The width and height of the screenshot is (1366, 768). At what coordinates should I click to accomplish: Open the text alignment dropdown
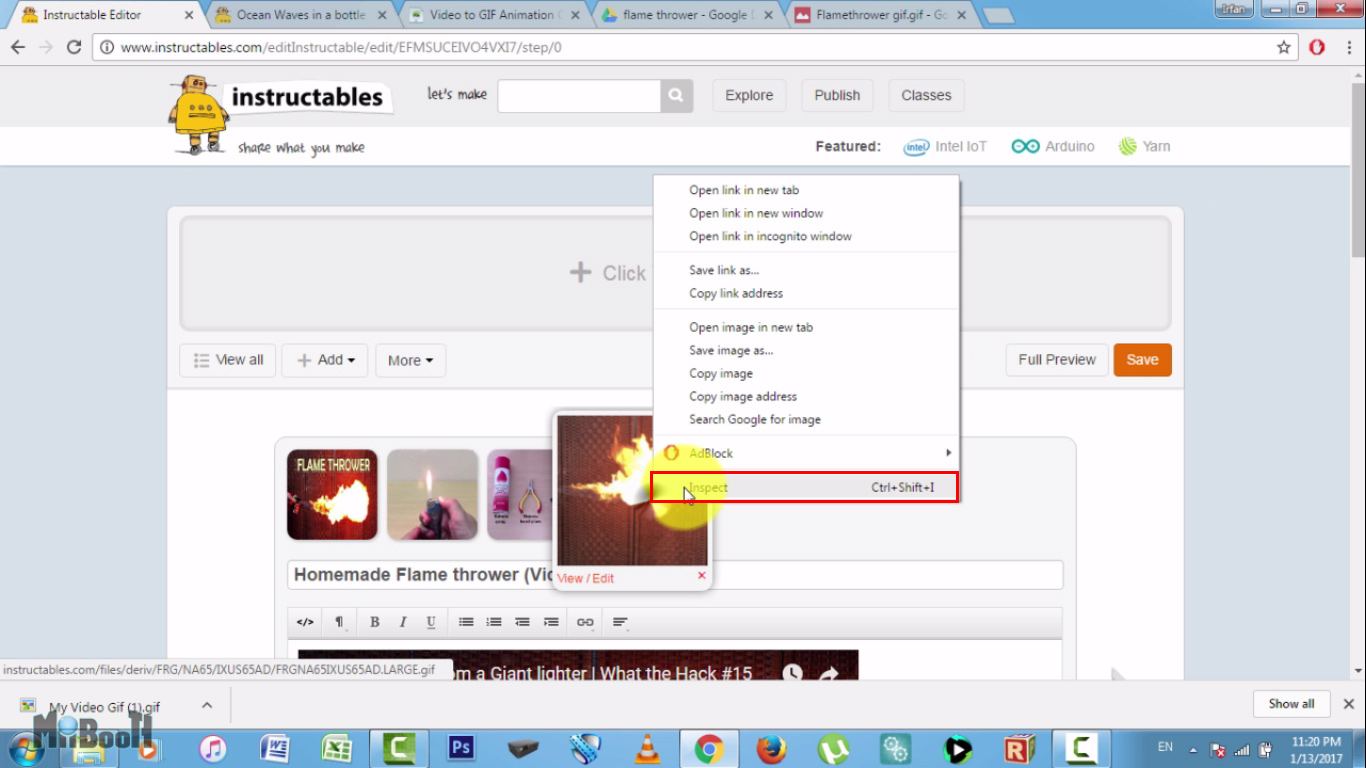pyautogui.click(x=620, y=622)
